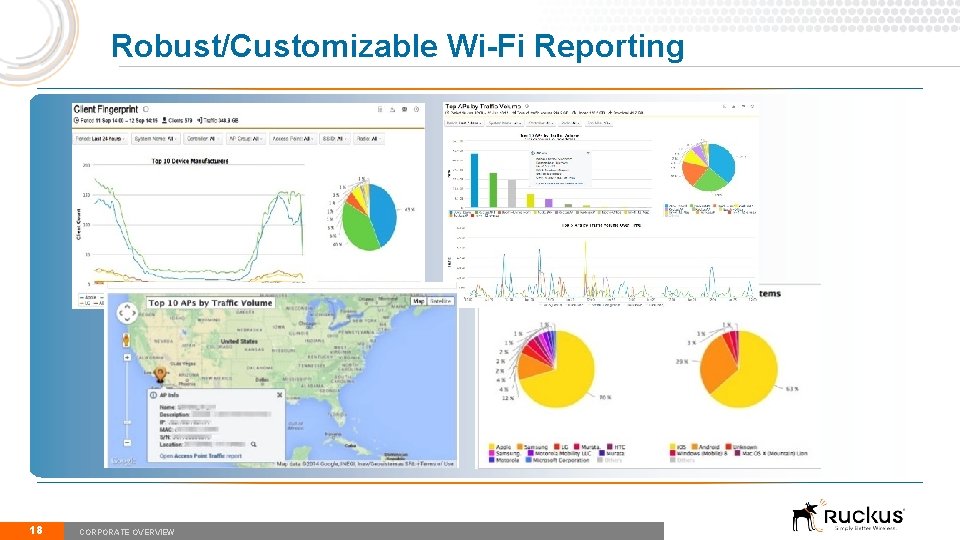
Task: Close the AP Info popup
Action: coord(280,395)
